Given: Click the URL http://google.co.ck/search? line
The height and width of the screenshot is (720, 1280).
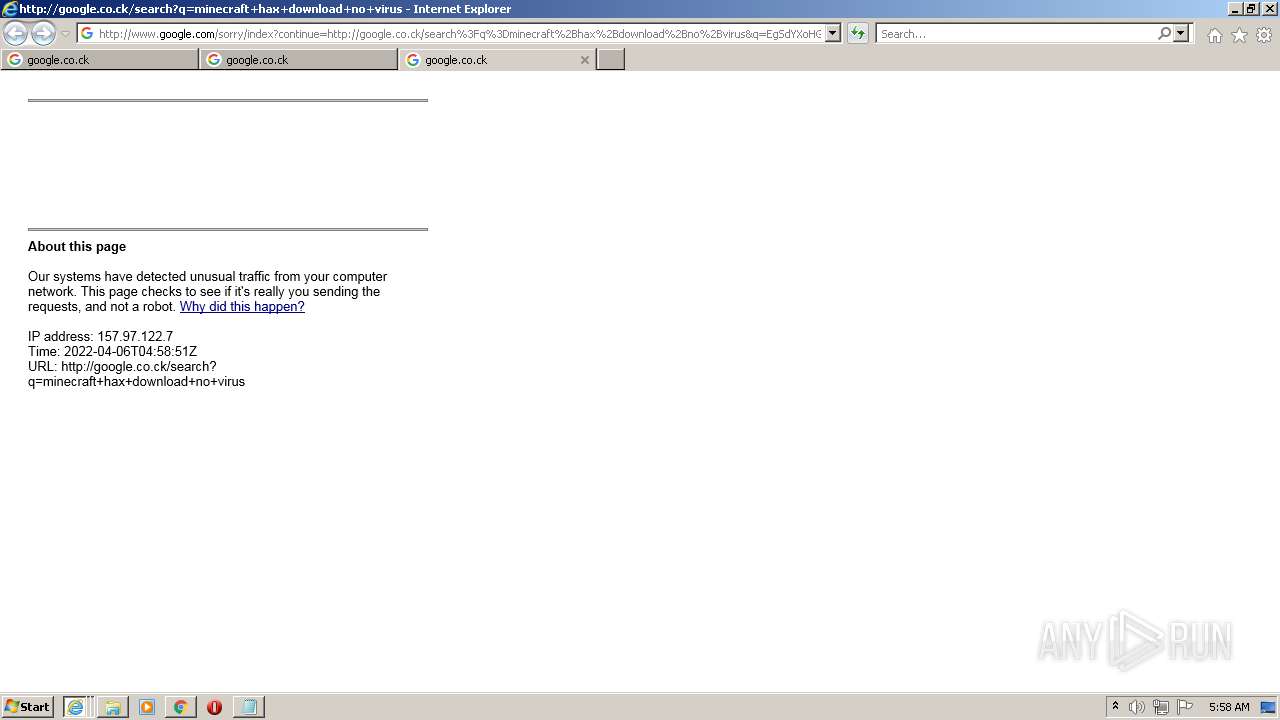Looking at the screenshot, I should point(122,367).
